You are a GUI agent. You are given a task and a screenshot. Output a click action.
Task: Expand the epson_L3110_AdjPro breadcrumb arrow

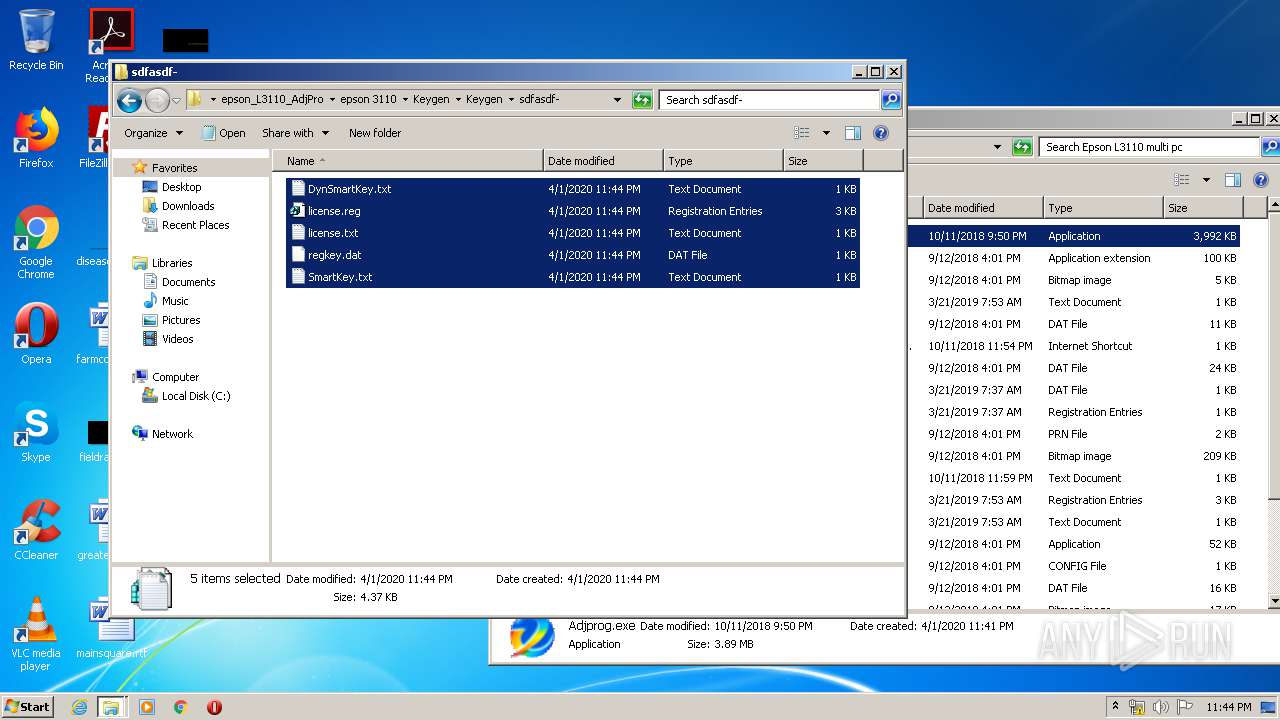[332, 100]
